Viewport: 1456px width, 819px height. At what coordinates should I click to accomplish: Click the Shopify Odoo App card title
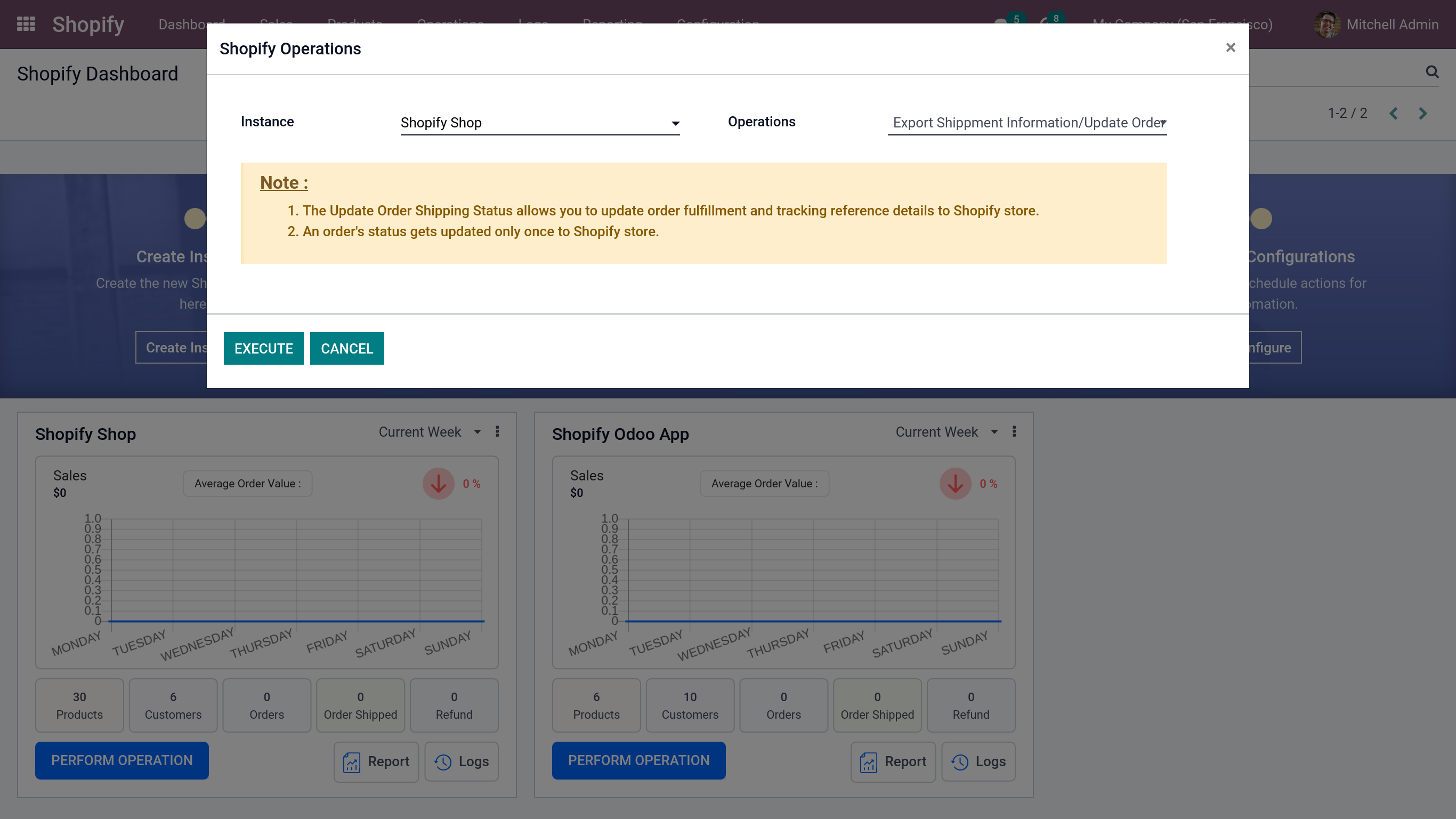pos(620,434)
